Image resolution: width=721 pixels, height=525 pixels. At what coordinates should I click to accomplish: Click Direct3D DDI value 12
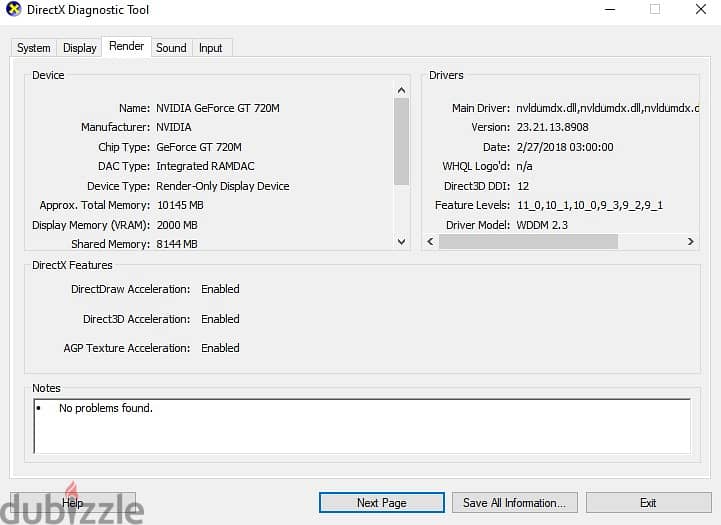[523, 186]
